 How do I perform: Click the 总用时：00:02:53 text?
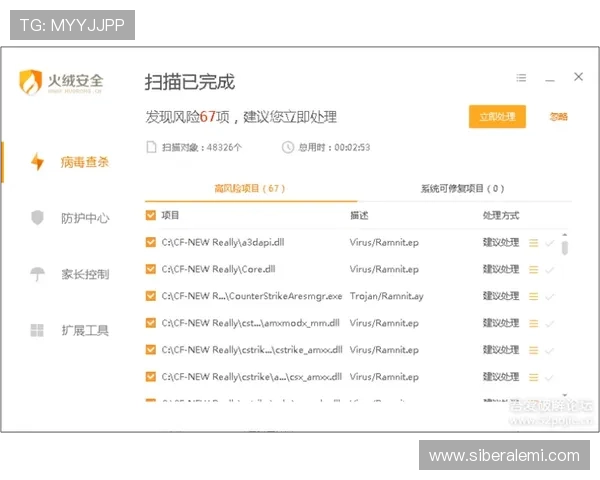point(334,147)
